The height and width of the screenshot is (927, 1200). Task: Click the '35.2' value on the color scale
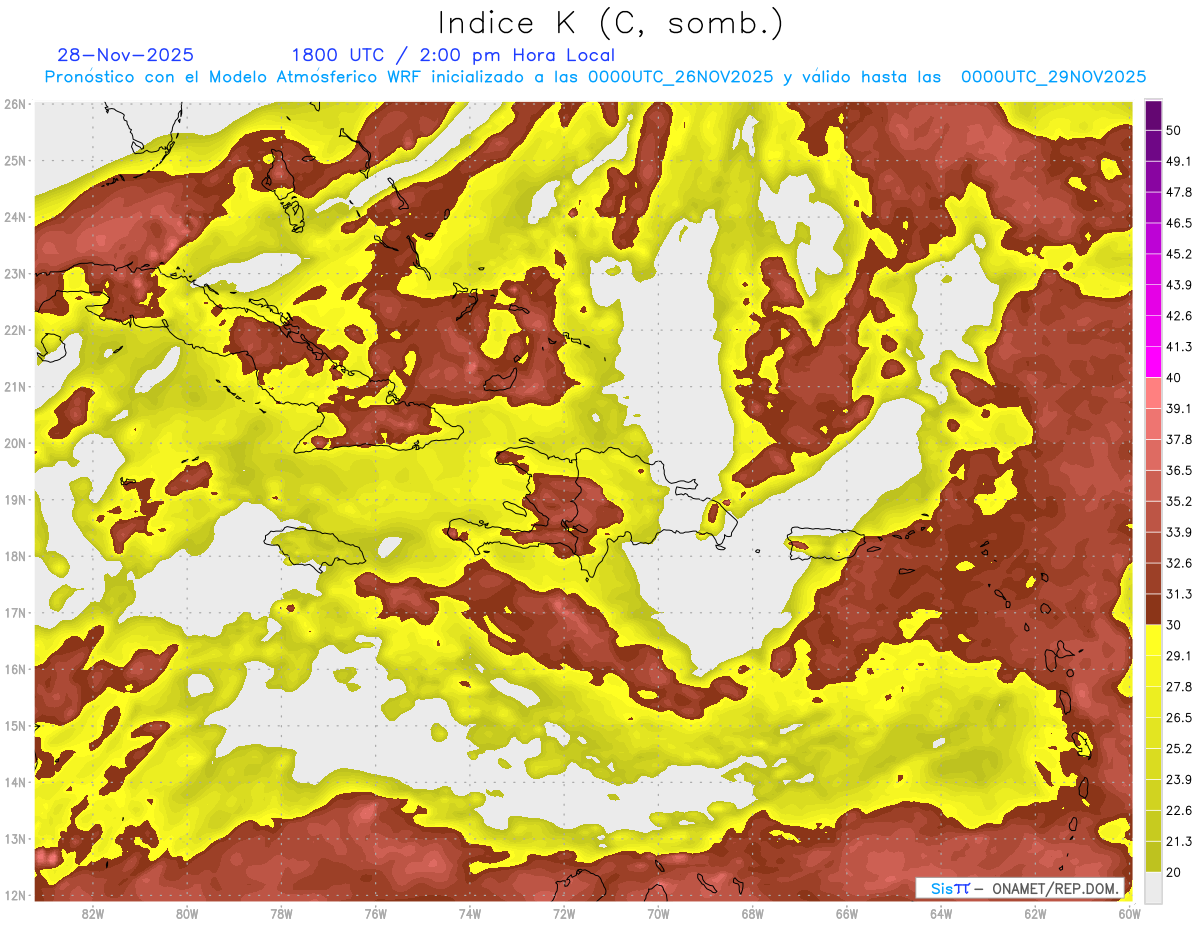[1179, 501]
